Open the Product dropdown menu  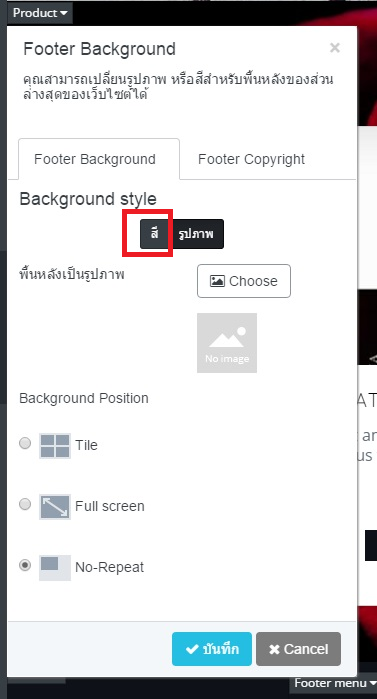40,13
